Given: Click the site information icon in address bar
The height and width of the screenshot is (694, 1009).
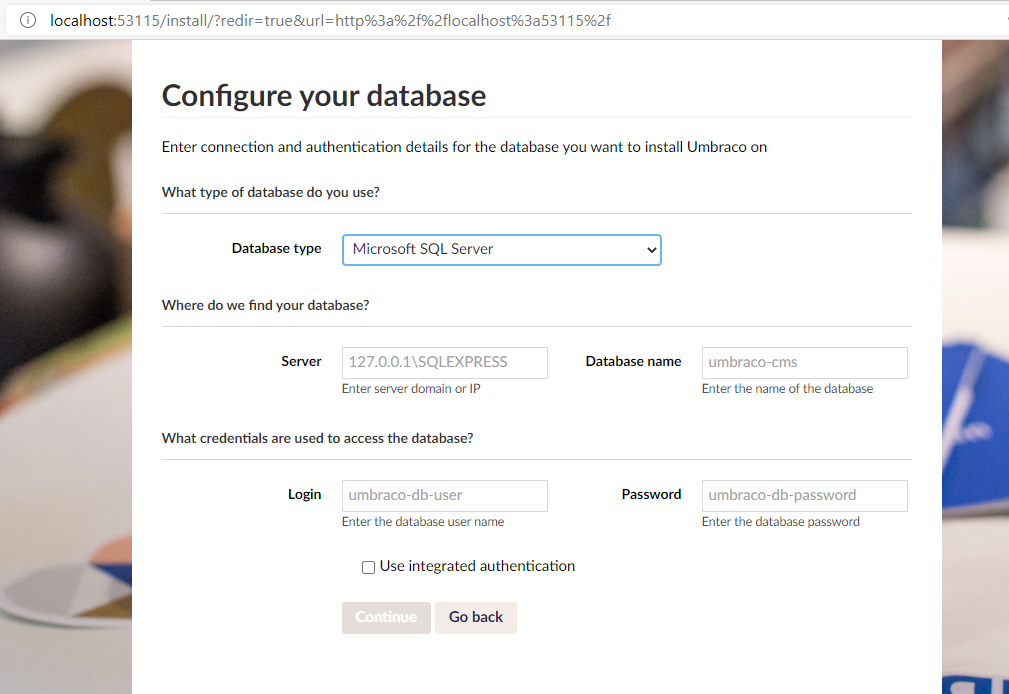Looking at the screenshot, I should click(x=28, y=21).
